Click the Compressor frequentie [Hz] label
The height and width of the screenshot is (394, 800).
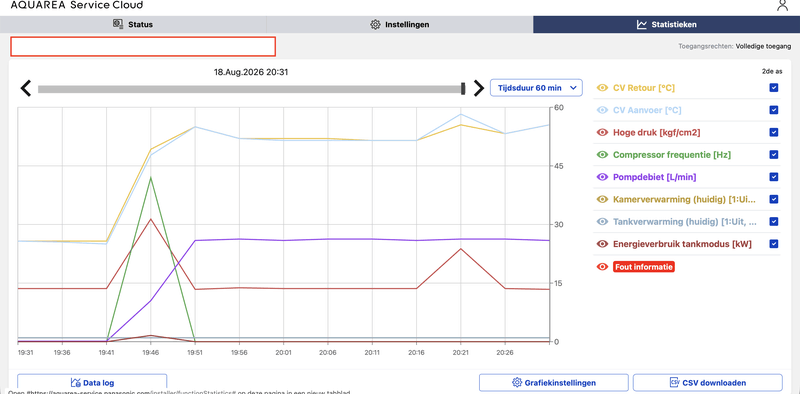672,155
